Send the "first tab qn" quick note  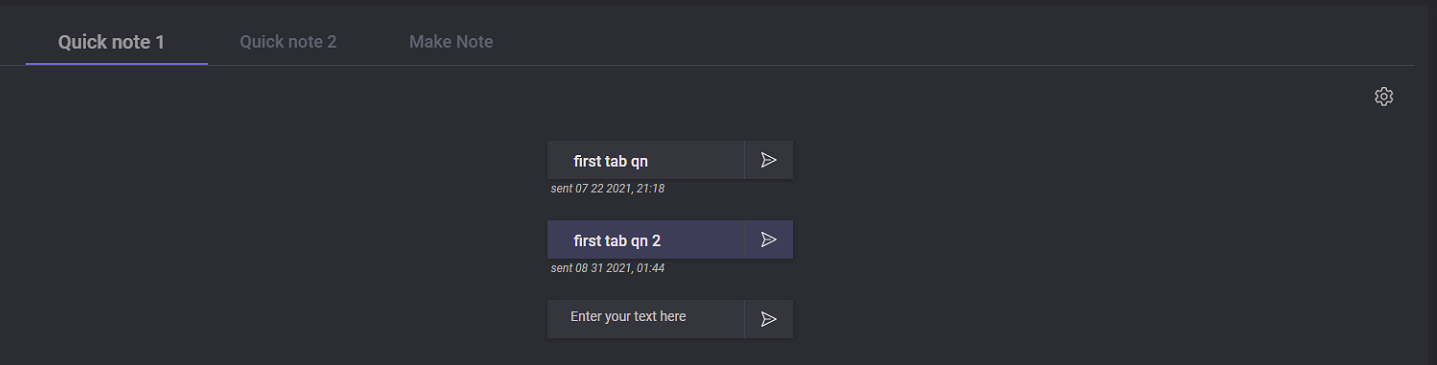768,160
